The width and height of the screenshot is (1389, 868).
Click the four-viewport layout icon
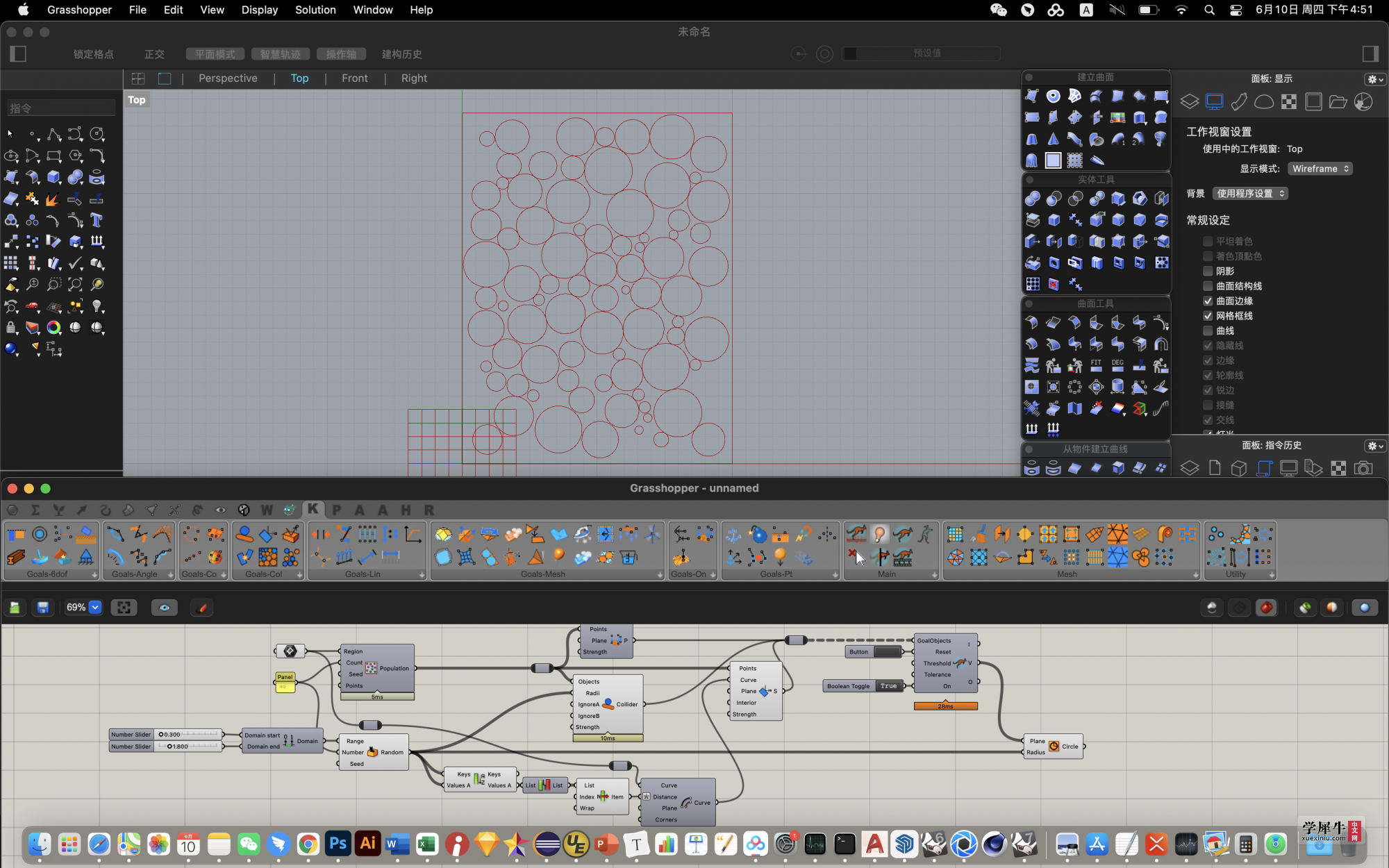point(138,78)
